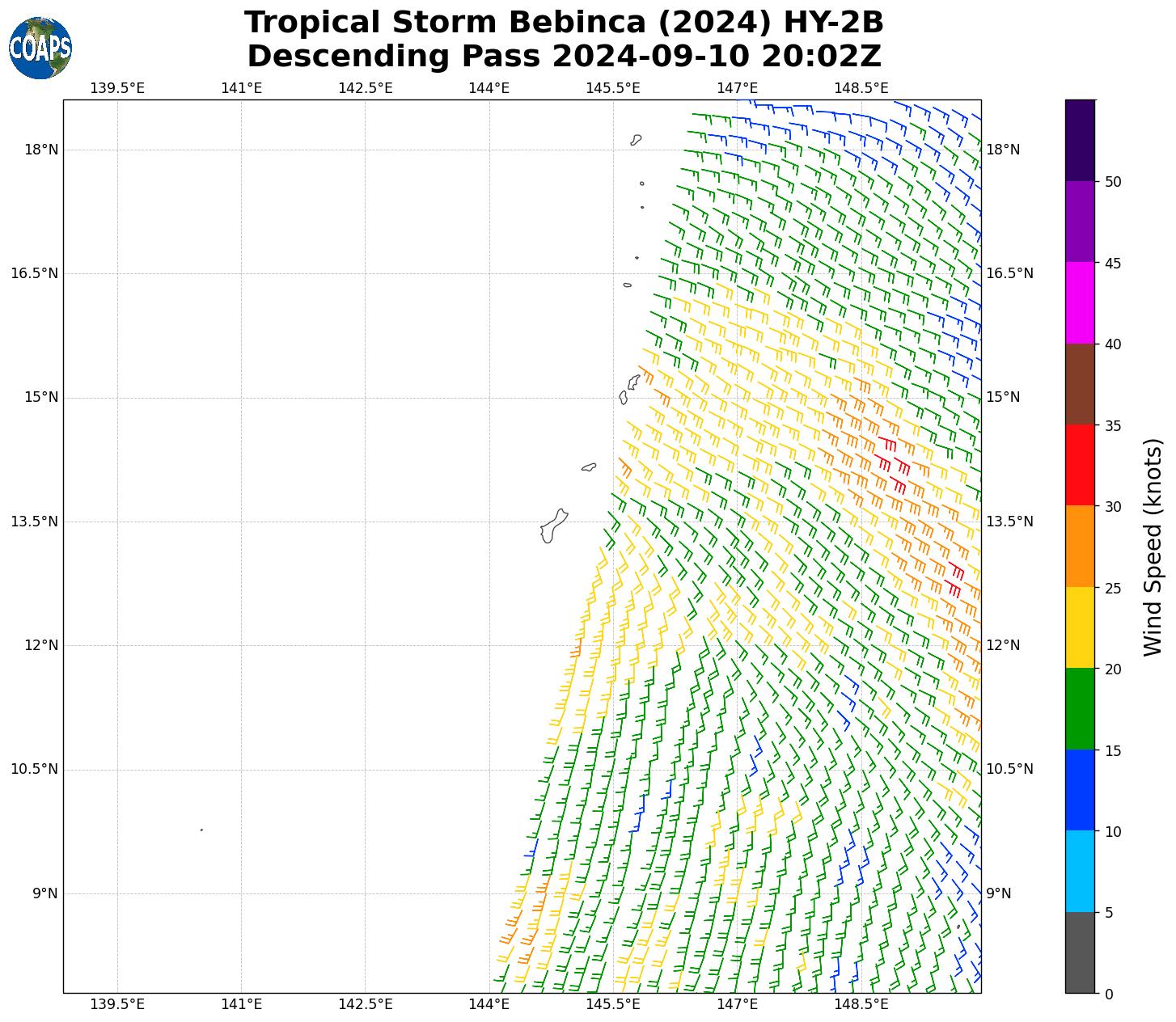Click the northernmost island outline near 18°N

[x=636, y=140]
